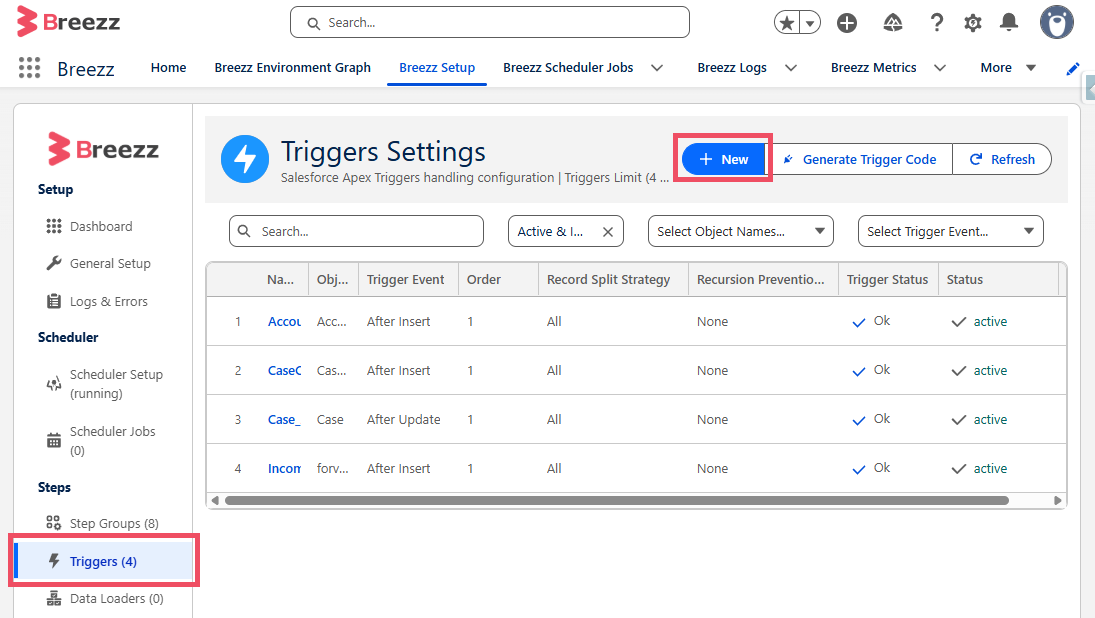Open the Incom trigger link in row 4
1095x618 pixels.
click(x=284, y=469)
